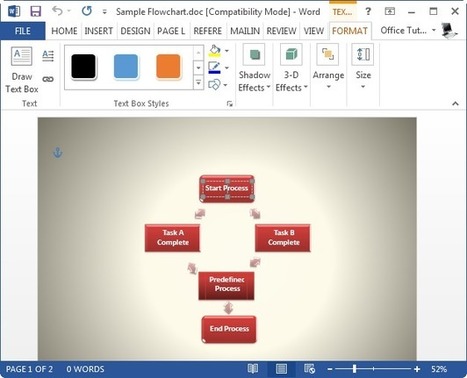The image size is (467, 378).
Task: Open the Shadow Effects menu
Action: click(x=254, y=69)
